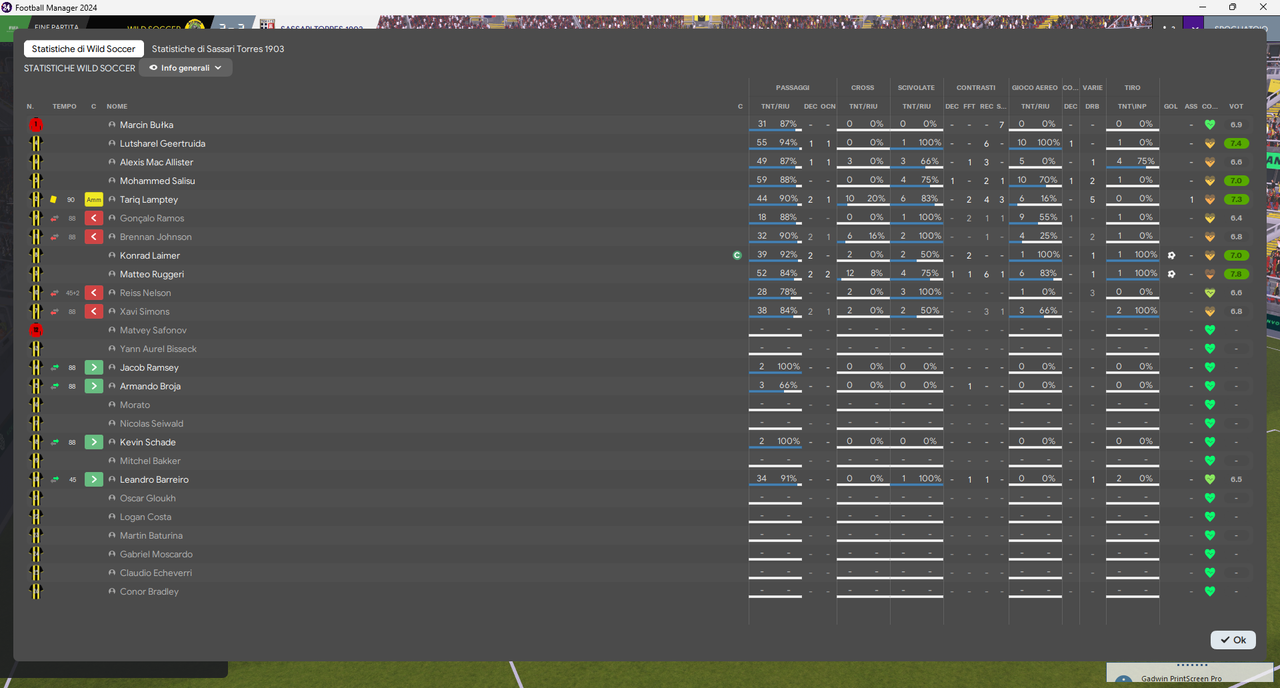
Task: Select Lutsharel Geertruida's striped kit icon
Action: click(36, 144)
